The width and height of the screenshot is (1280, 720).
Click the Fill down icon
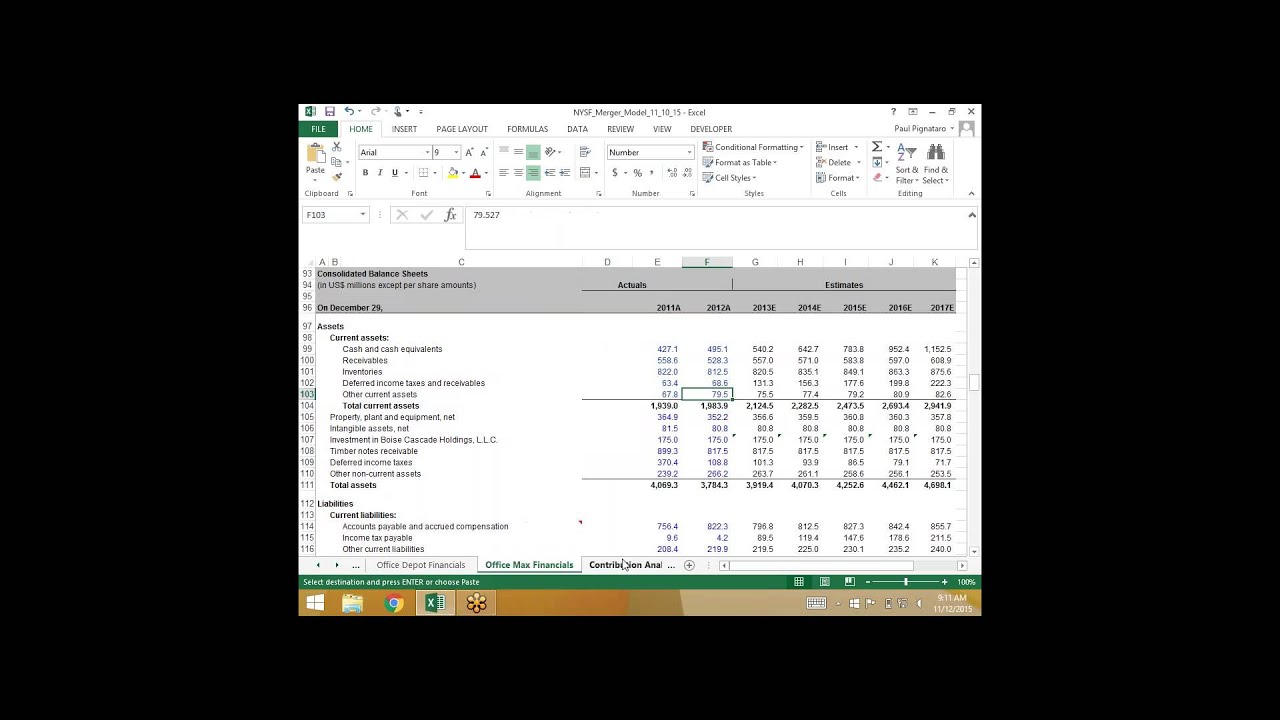[876, 162]
